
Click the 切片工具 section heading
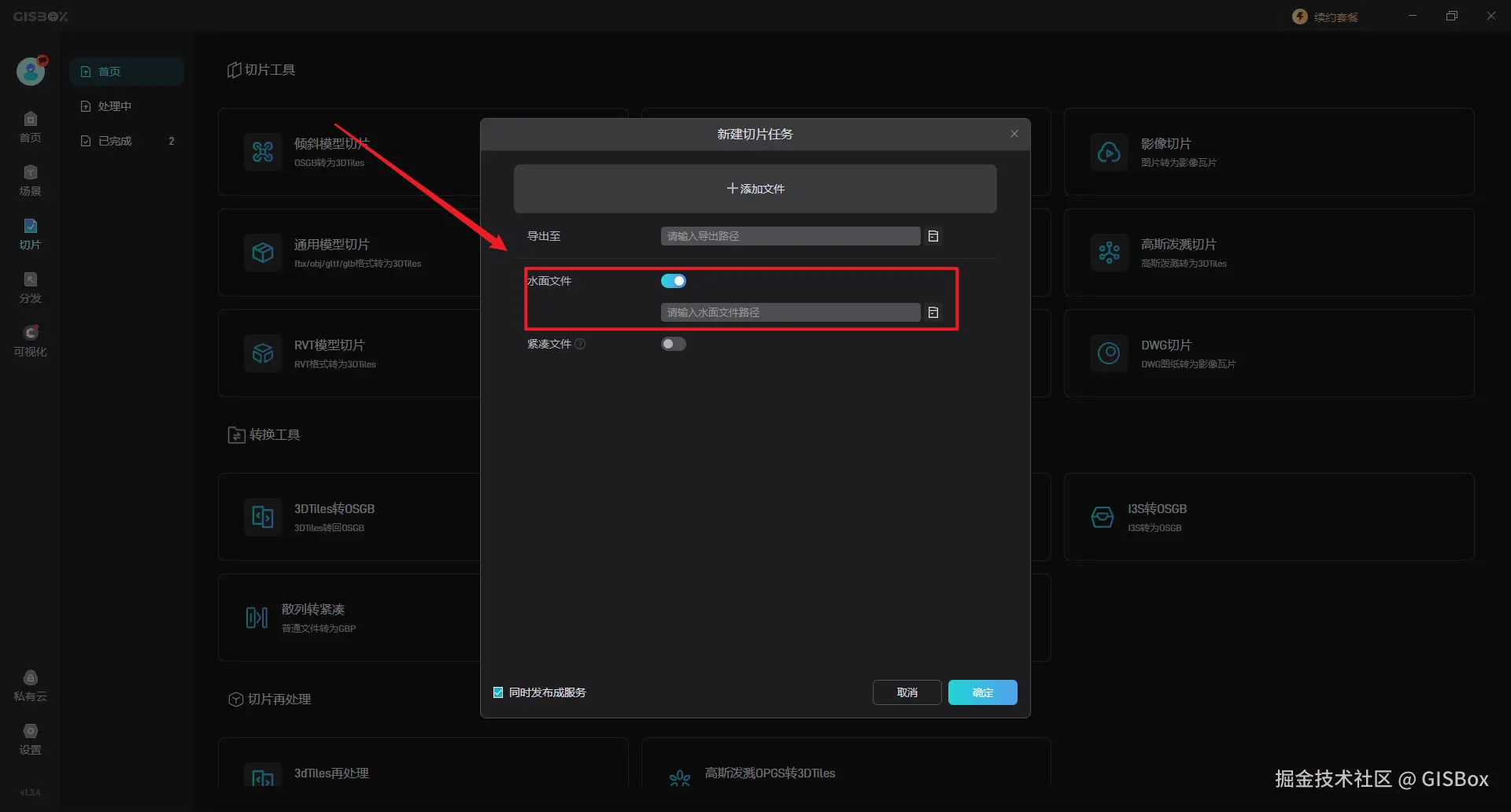click(261, 70)
